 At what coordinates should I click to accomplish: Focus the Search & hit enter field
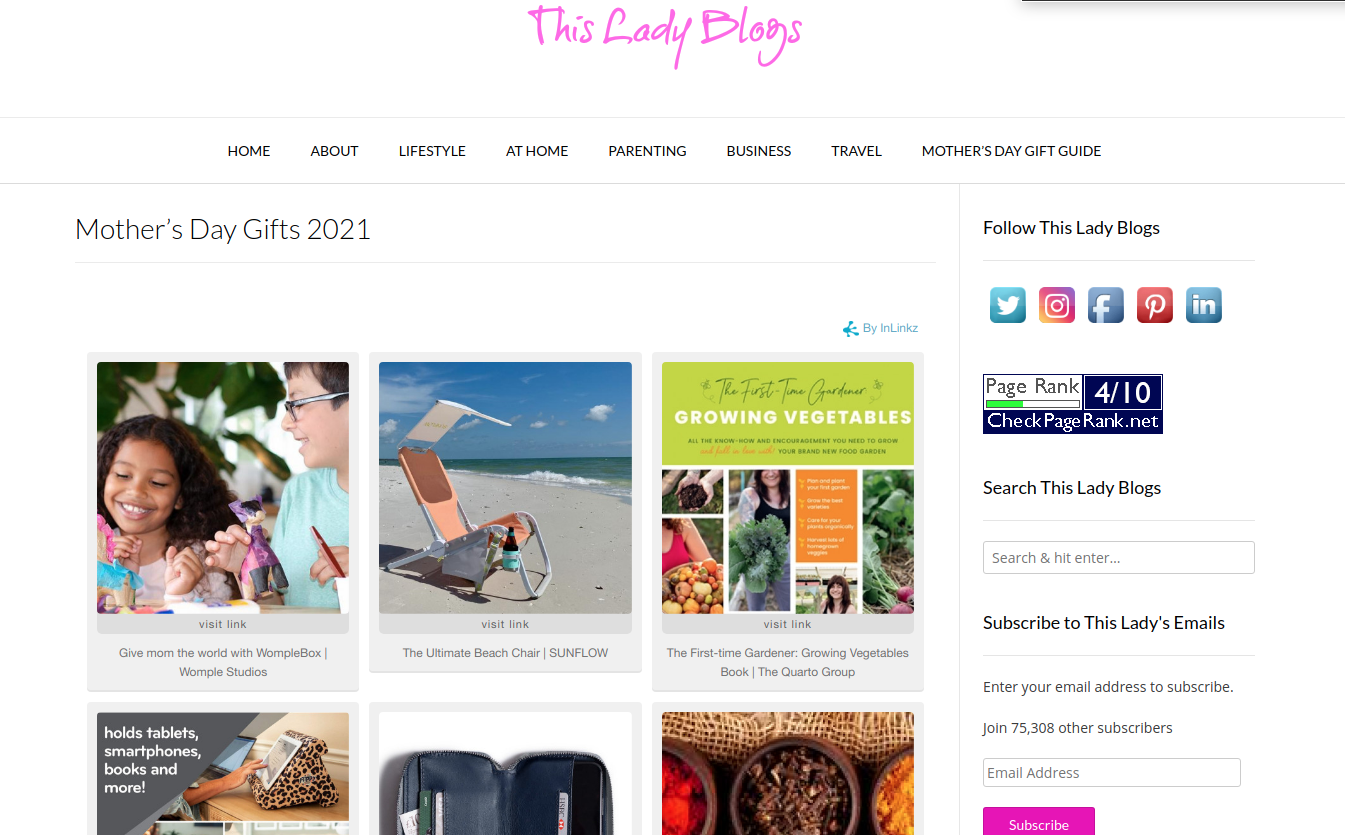point(1118,558)
